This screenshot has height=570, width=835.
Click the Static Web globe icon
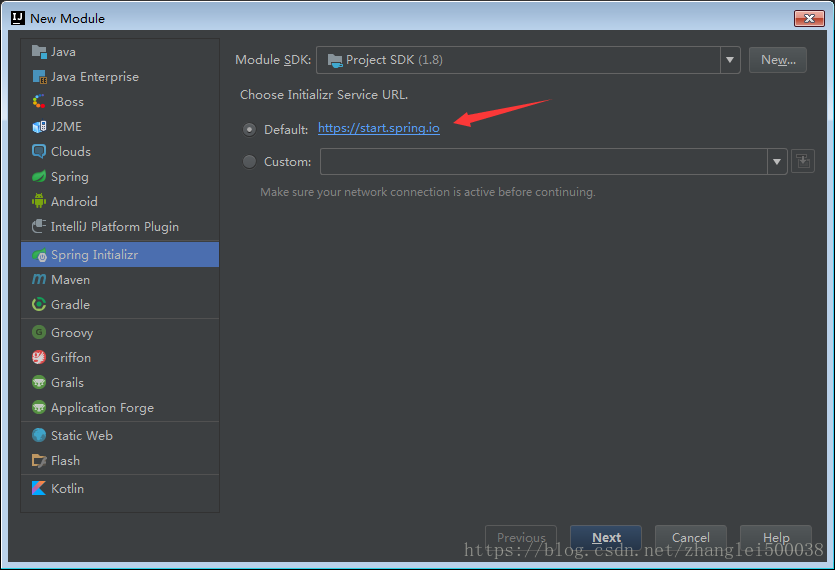[x=39, y=436]
